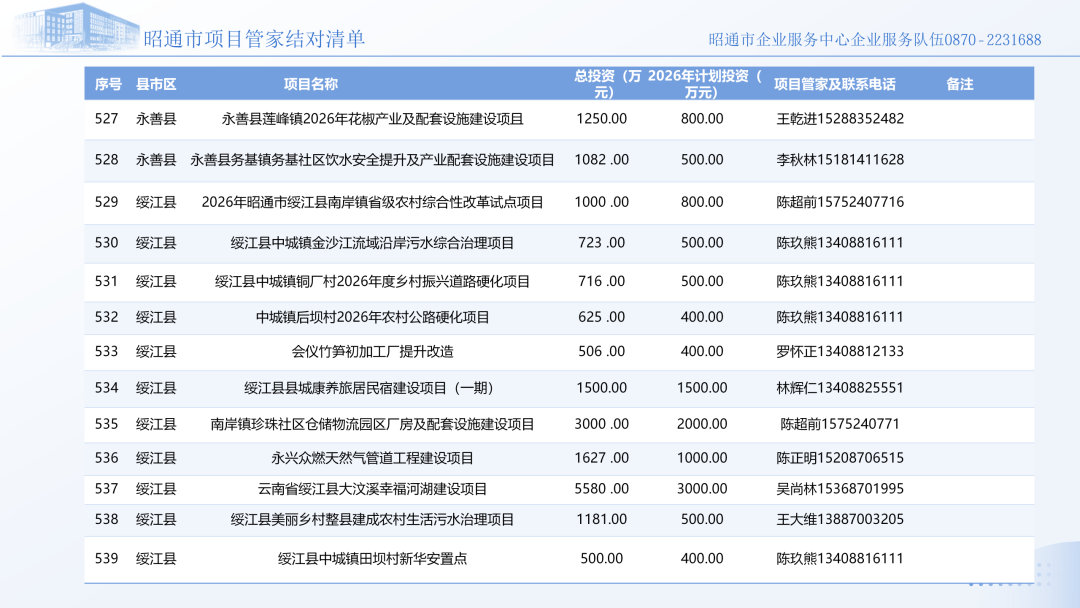Click contact 陈超前15752407716
Screen dimensions: 1080x608
[840, 202]
